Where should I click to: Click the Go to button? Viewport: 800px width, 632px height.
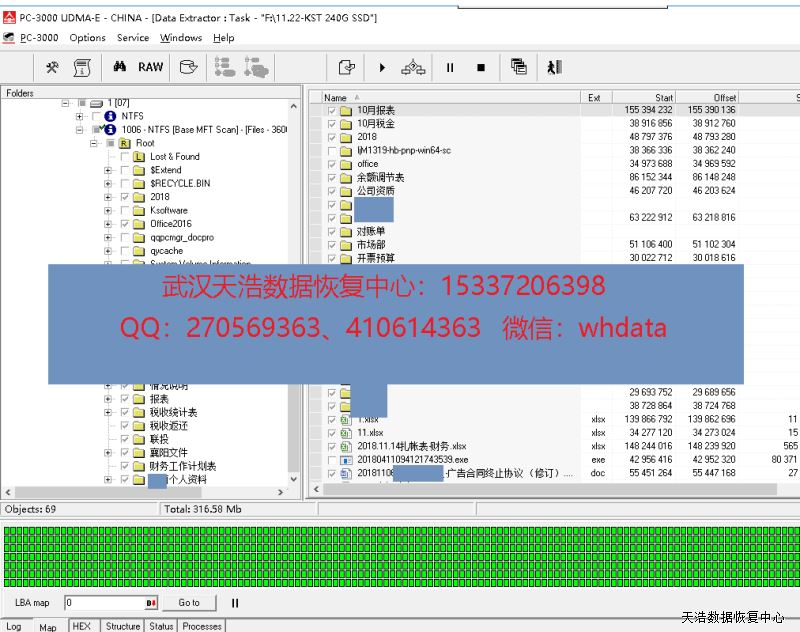[x=189, y=603]
